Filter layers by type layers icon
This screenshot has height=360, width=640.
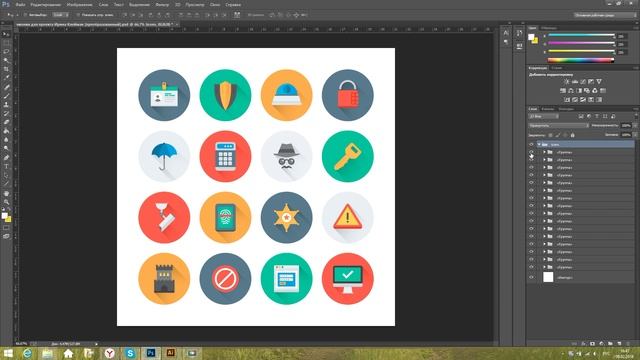pyautogui.click(x=597, y=116)
